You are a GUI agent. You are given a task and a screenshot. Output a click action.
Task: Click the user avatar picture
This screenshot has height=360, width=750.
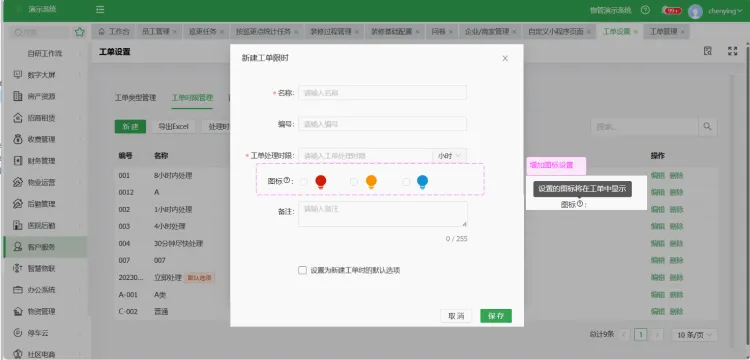[x=695, y=11]
